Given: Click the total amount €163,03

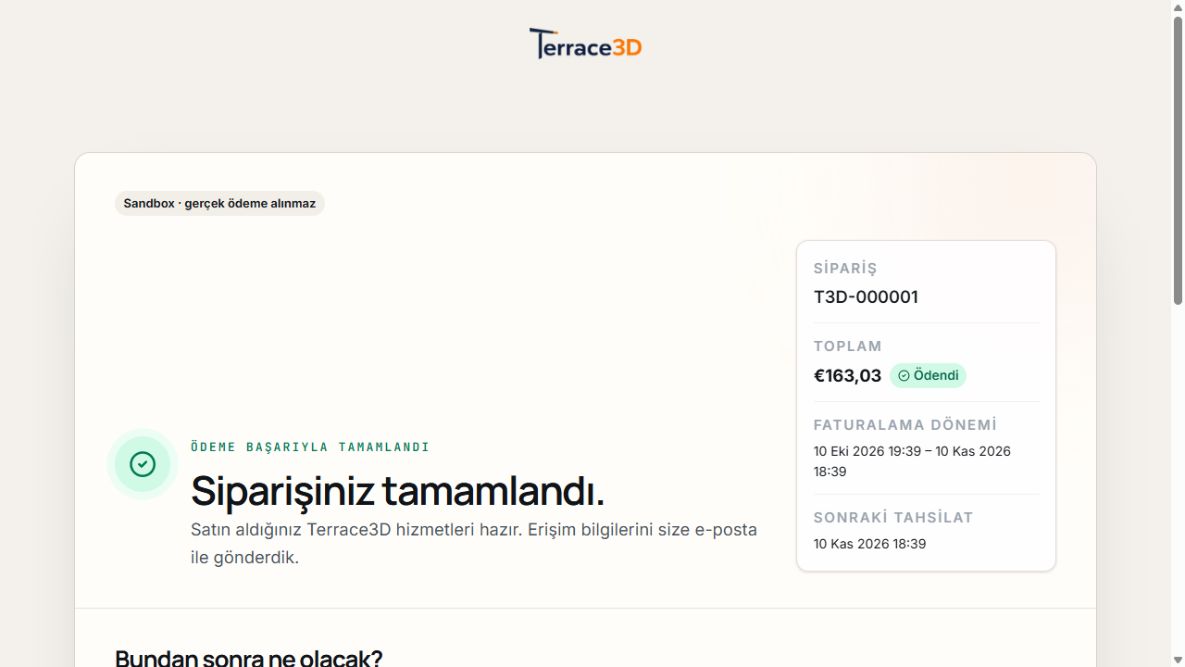Looking at the screenshot, I should point(847,375).
